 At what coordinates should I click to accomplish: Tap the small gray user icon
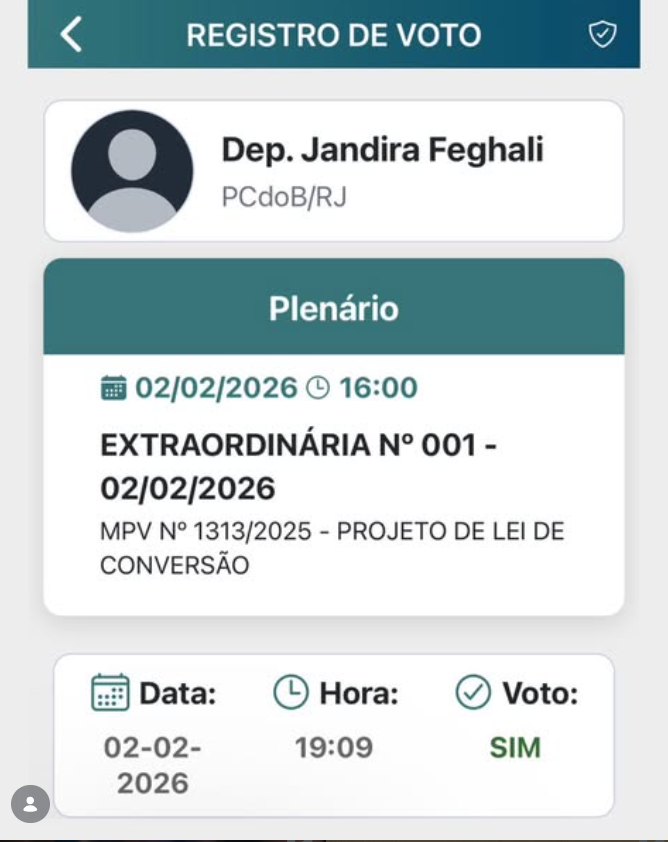pyautogui.click(x=30, y=803)
